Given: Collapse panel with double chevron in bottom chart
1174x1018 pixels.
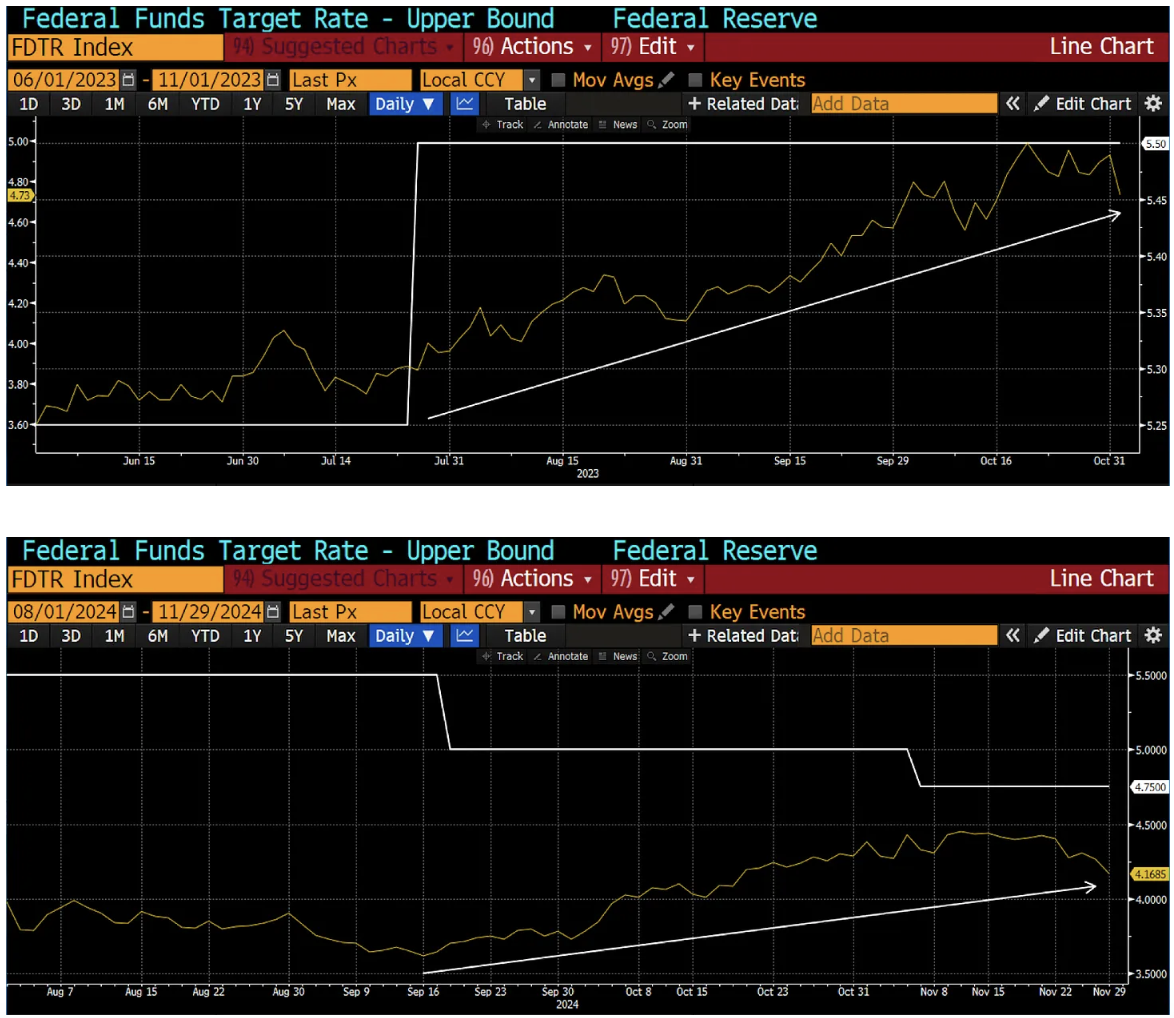Looking at the screenshot, I should (x=1013, y=636).
